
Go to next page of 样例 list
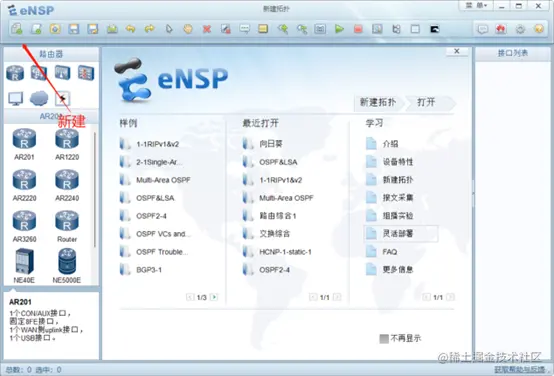[x=214, y=297]
